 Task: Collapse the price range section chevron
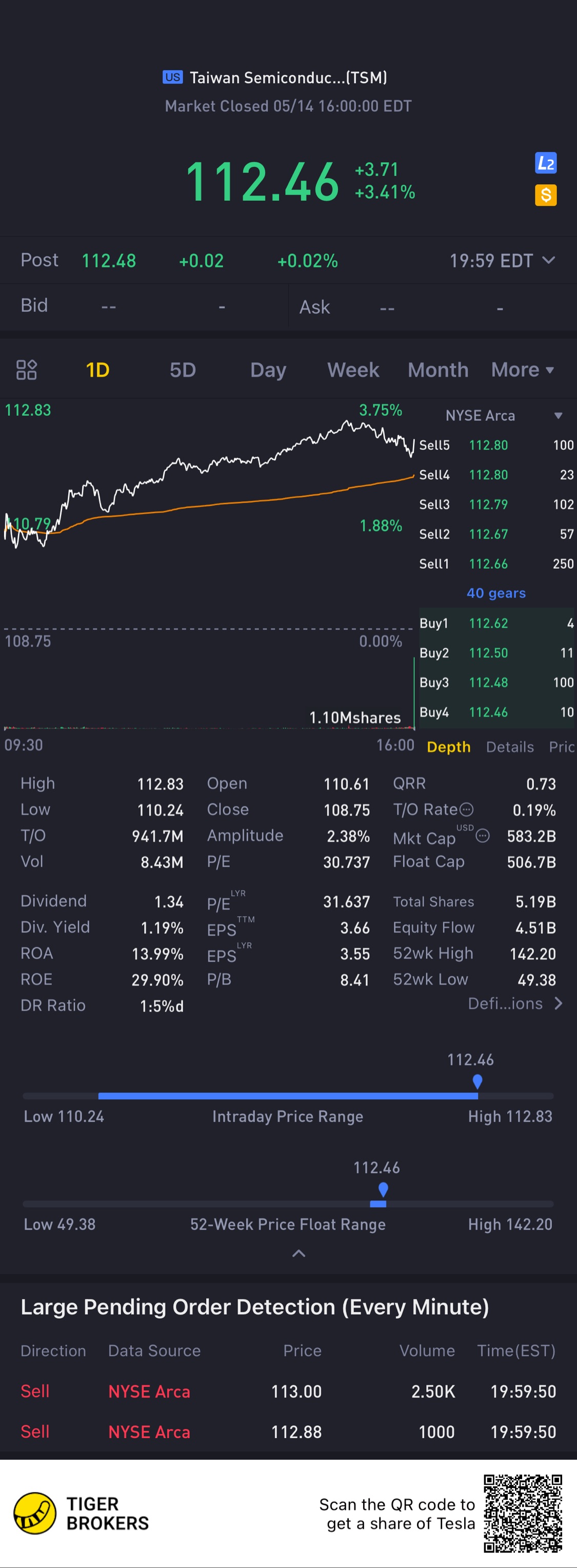(x=299, y=1253)
